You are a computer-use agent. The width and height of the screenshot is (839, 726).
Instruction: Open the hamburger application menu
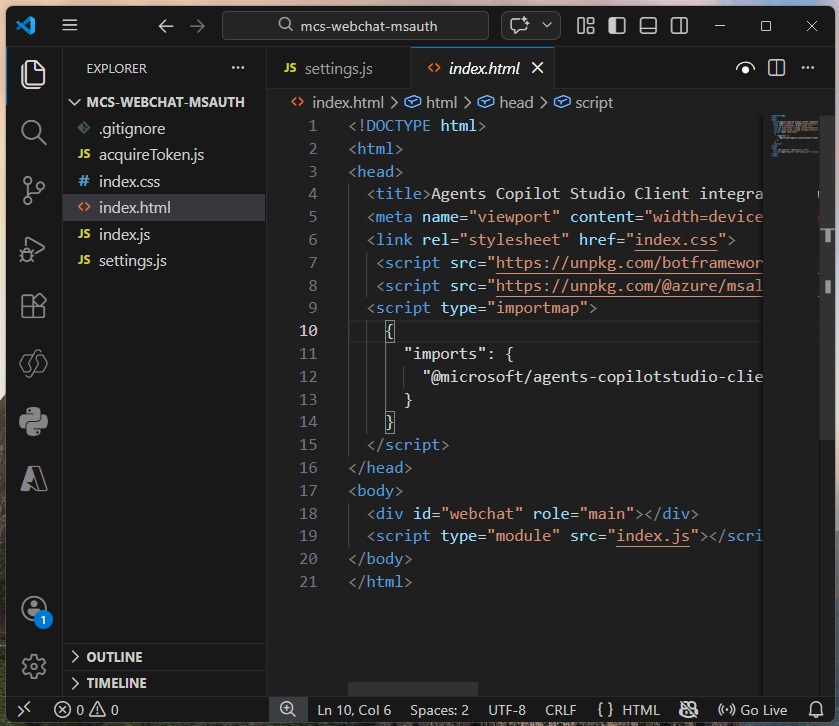[70, 26]
